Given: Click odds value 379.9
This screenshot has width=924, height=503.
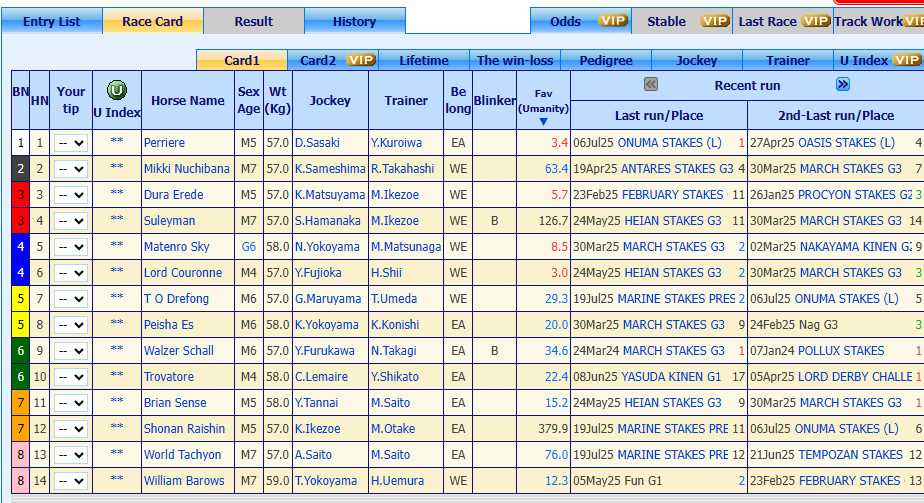Looking at the screenshot, I should click(553, 429).
